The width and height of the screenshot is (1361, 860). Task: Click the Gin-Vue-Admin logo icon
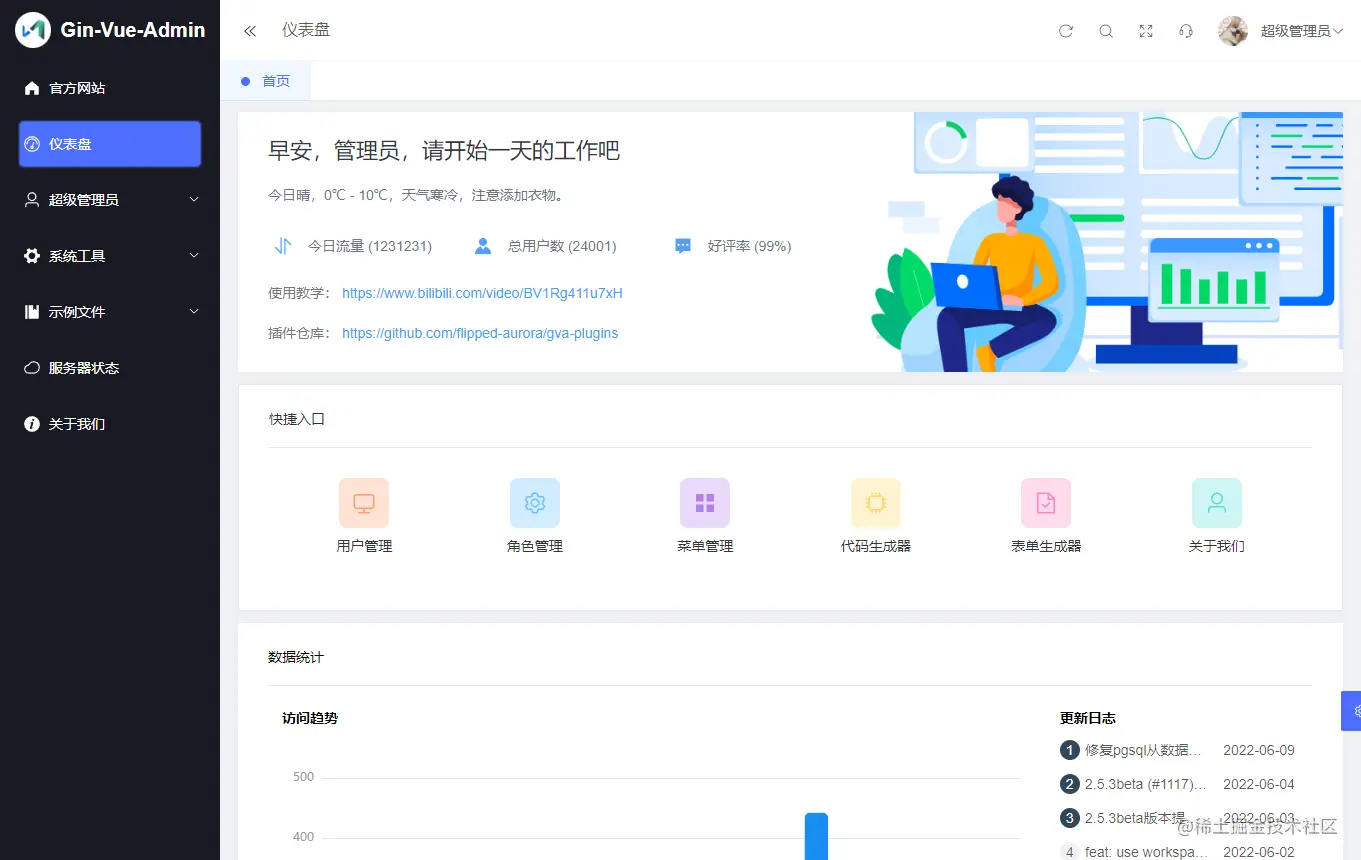pyautogui.click(x=33, y=30)
